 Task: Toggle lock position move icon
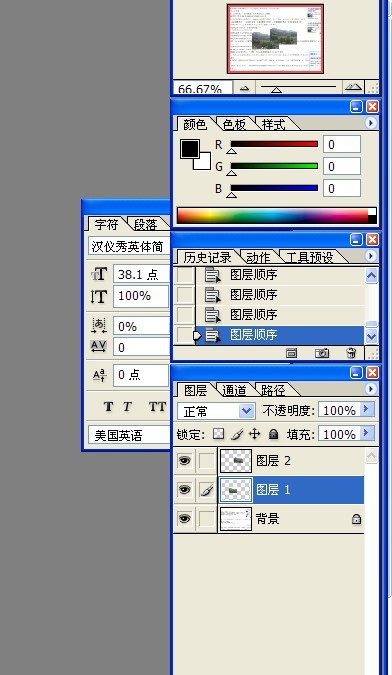point(255,434)
